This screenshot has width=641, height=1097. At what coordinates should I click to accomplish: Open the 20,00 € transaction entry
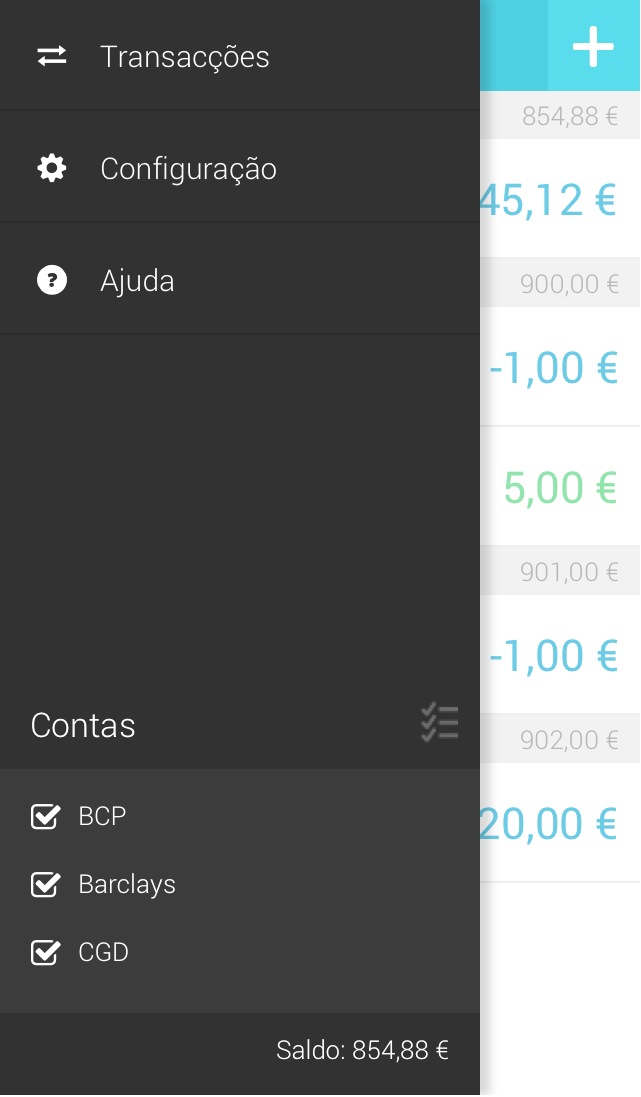click(x=547, y=823)
